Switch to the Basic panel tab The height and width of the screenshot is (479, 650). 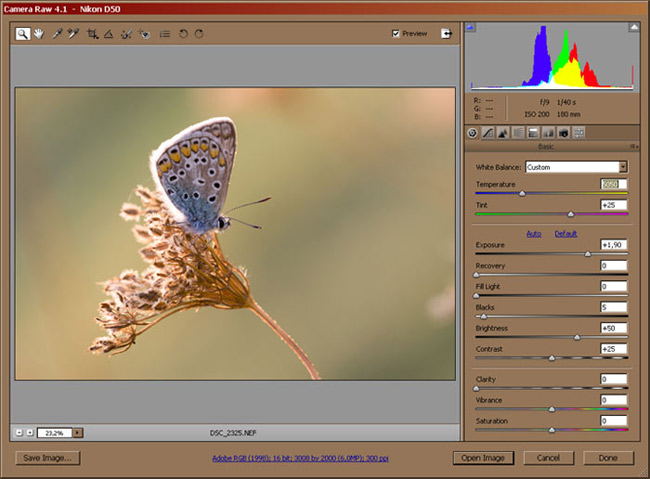[x=472, y=133]
